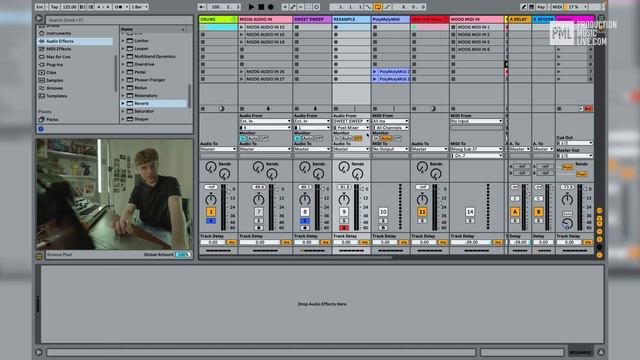The width and height of the screenshot is (640, 360).
Task: Select Plug-Ins browser category
Action: tap(54, 64)
